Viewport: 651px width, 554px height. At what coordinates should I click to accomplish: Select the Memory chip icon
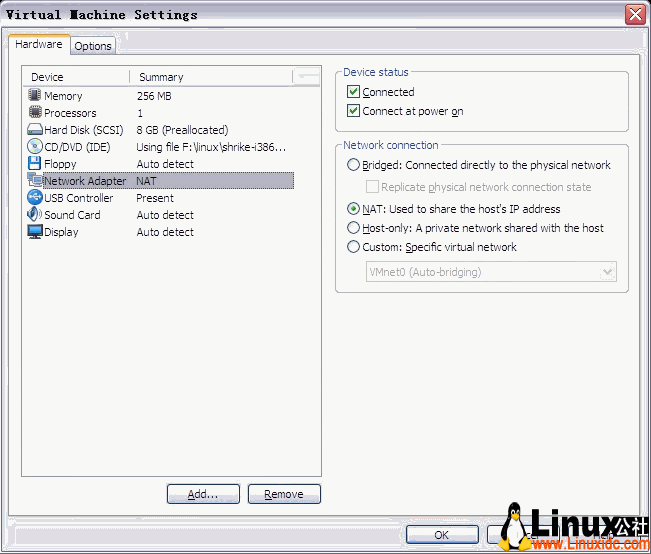34,95
